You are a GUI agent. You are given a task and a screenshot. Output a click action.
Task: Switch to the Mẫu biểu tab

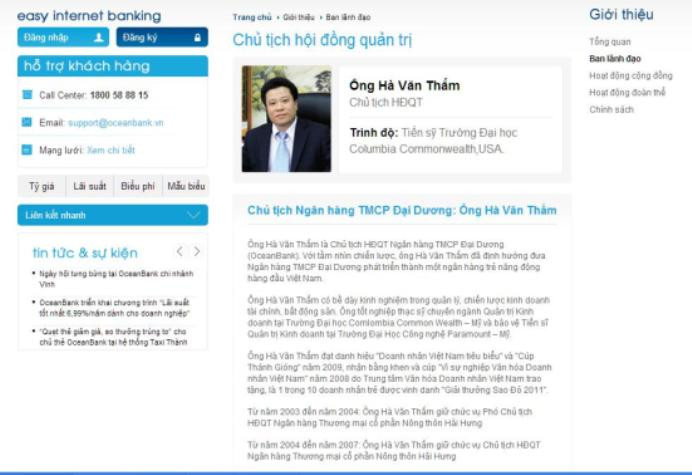click(x=186, y=186)
